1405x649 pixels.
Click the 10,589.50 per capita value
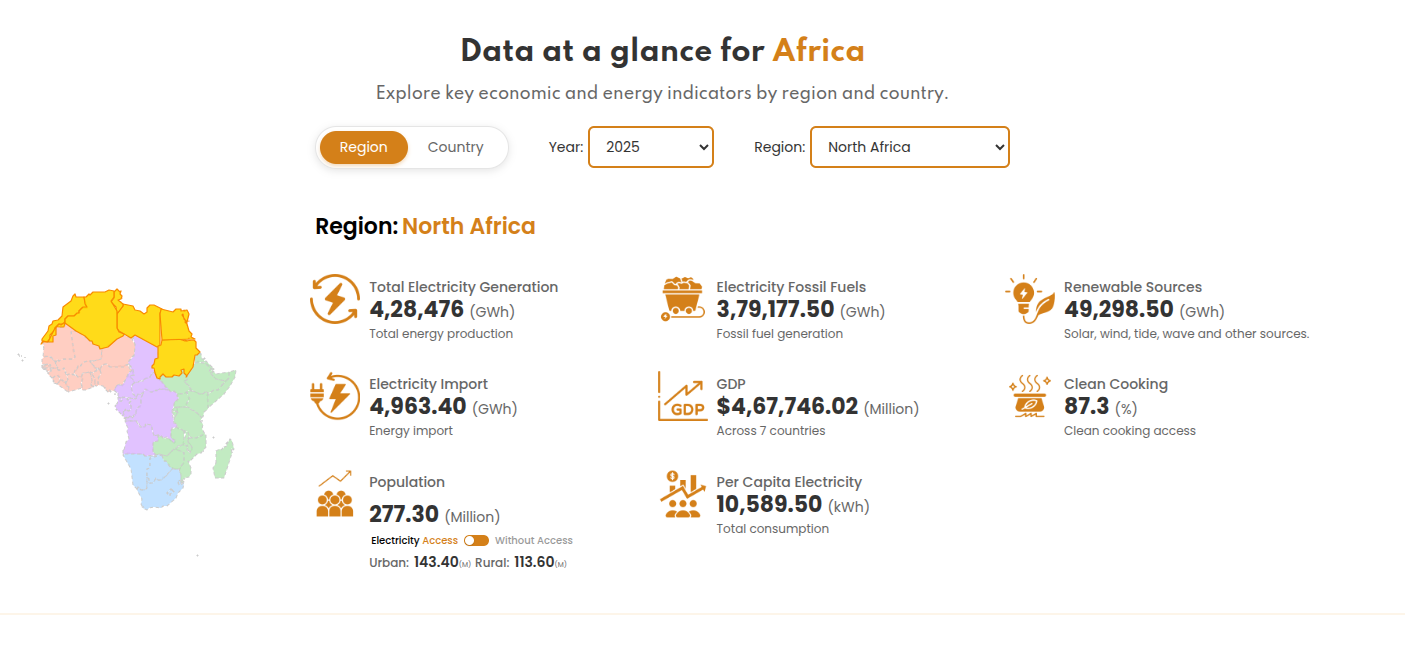click(x=769, y=504)
